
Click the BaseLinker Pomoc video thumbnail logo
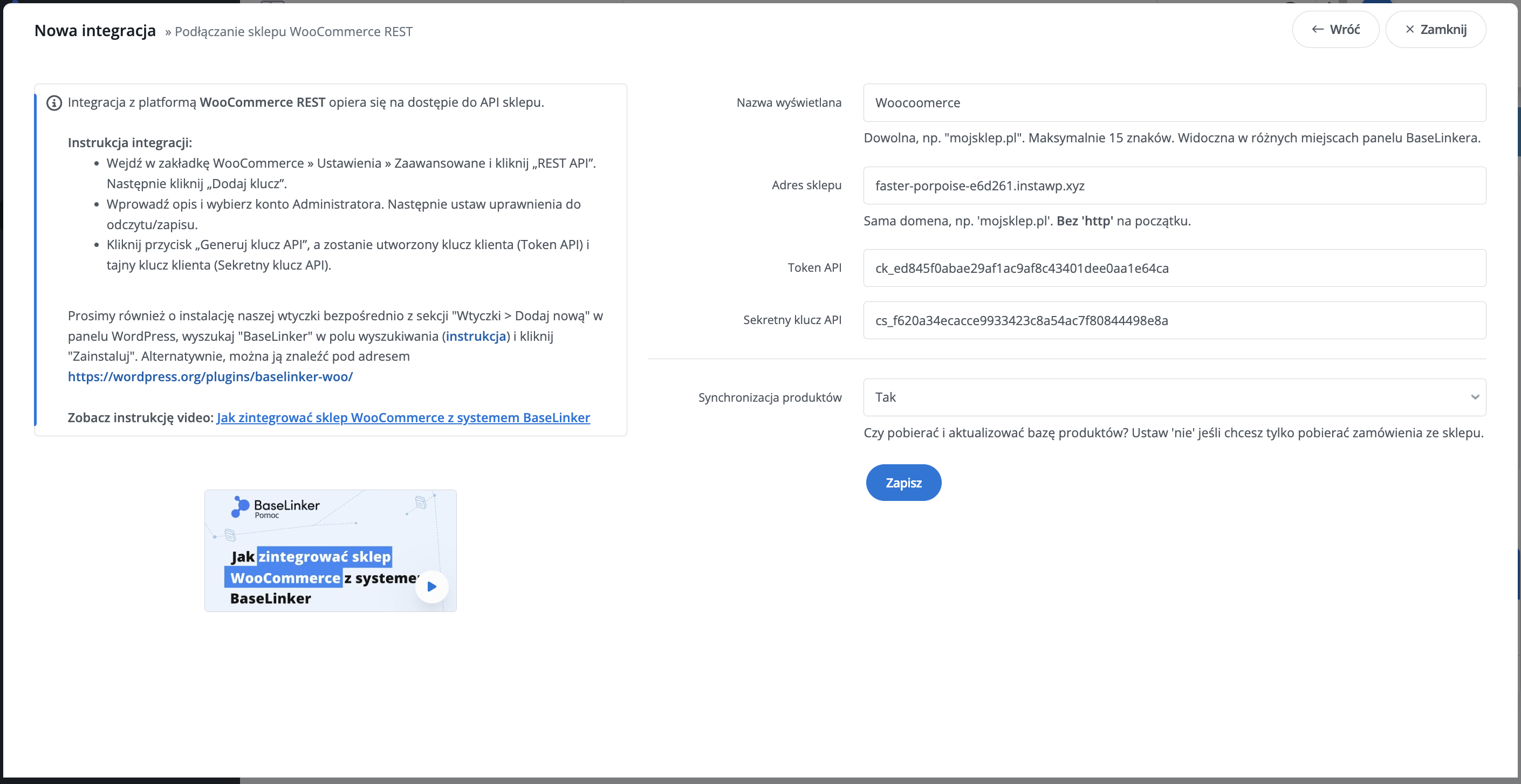click(275, 508)
